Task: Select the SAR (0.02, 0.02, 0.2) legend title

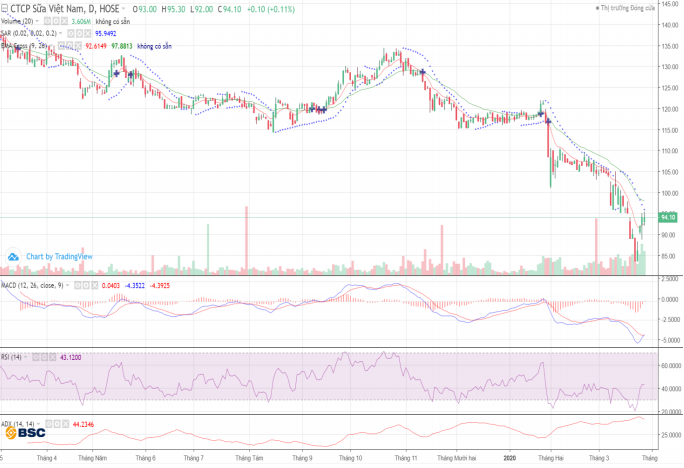Action: coord(29,33)
